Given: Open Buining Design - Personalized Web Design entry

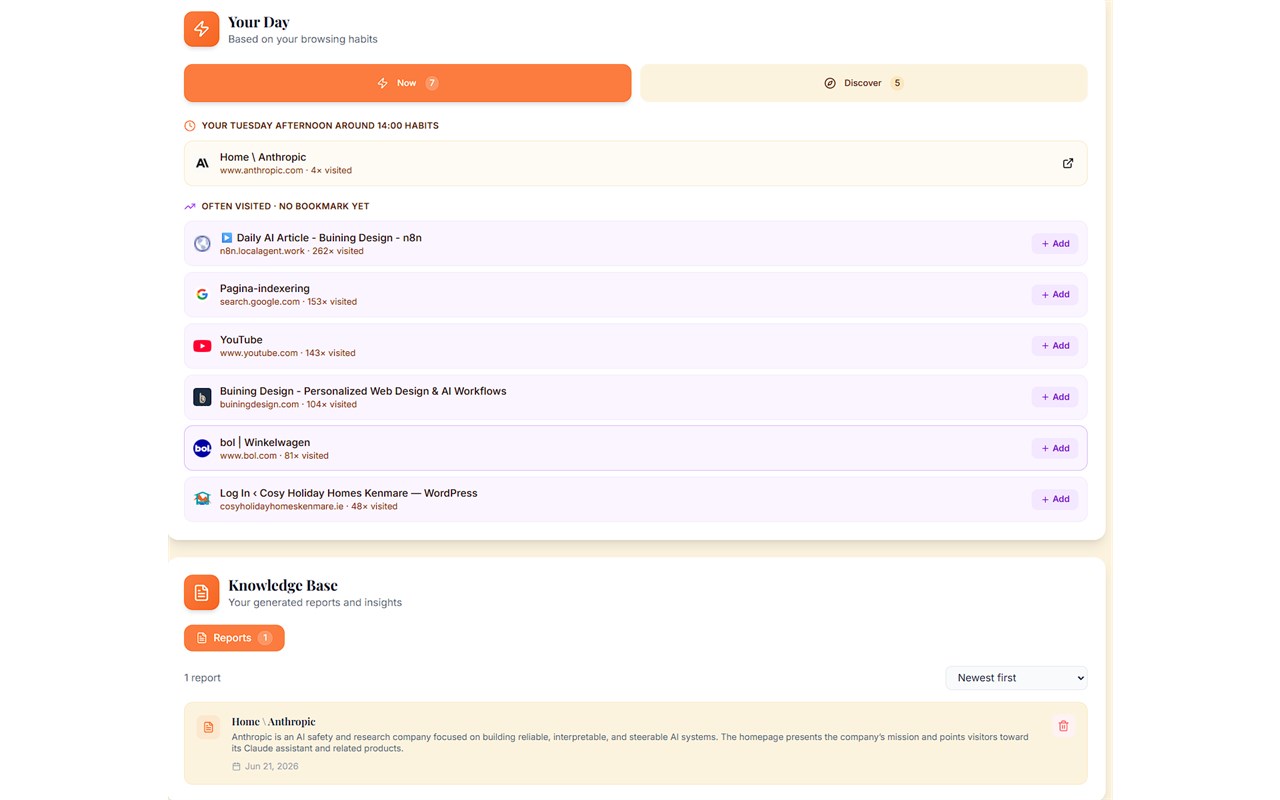Looking at the screenshot, I should [x=635, y=397].
